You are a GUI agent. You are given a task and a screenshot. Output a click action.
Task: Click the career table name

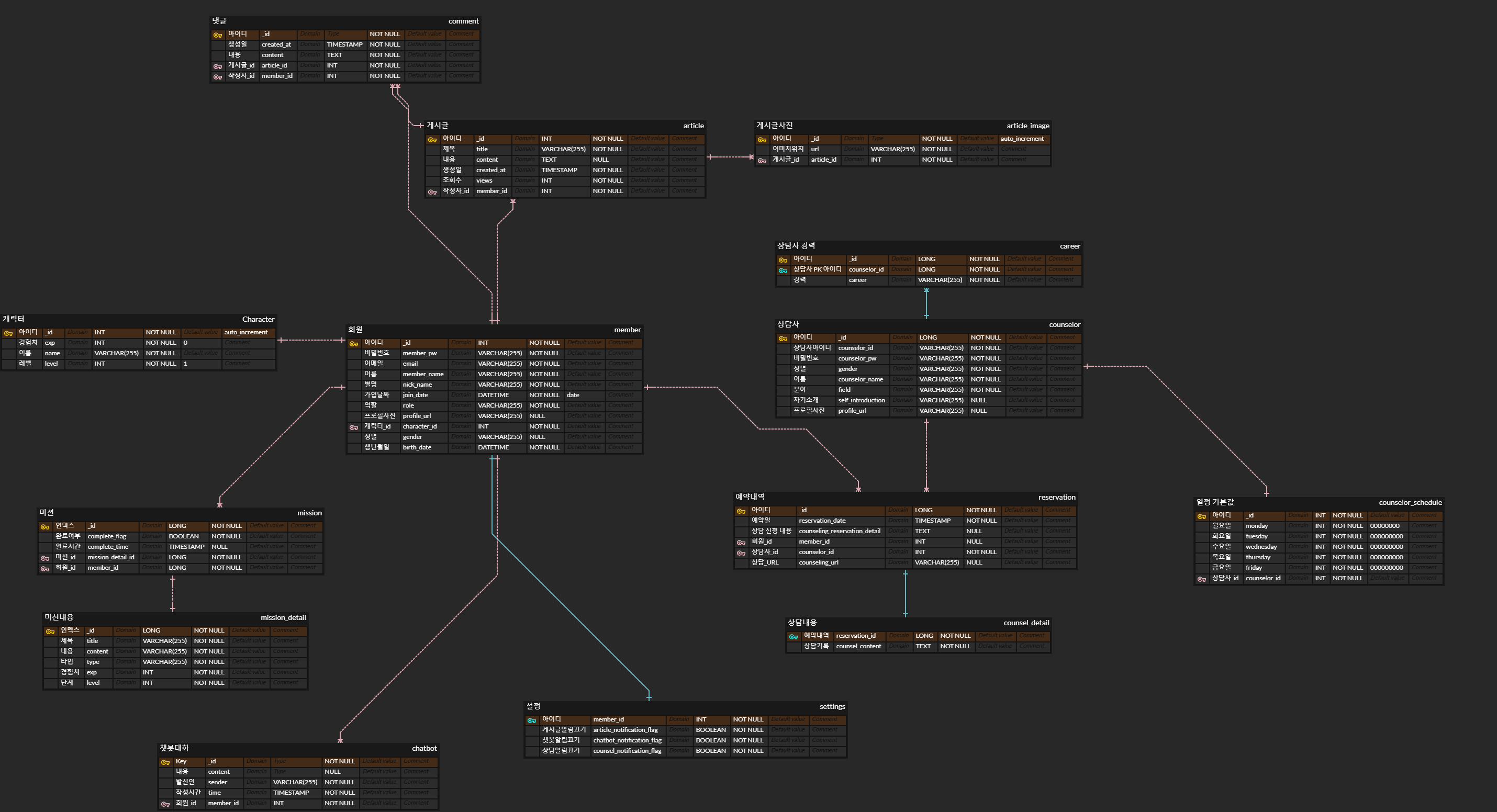point(1070,246)
